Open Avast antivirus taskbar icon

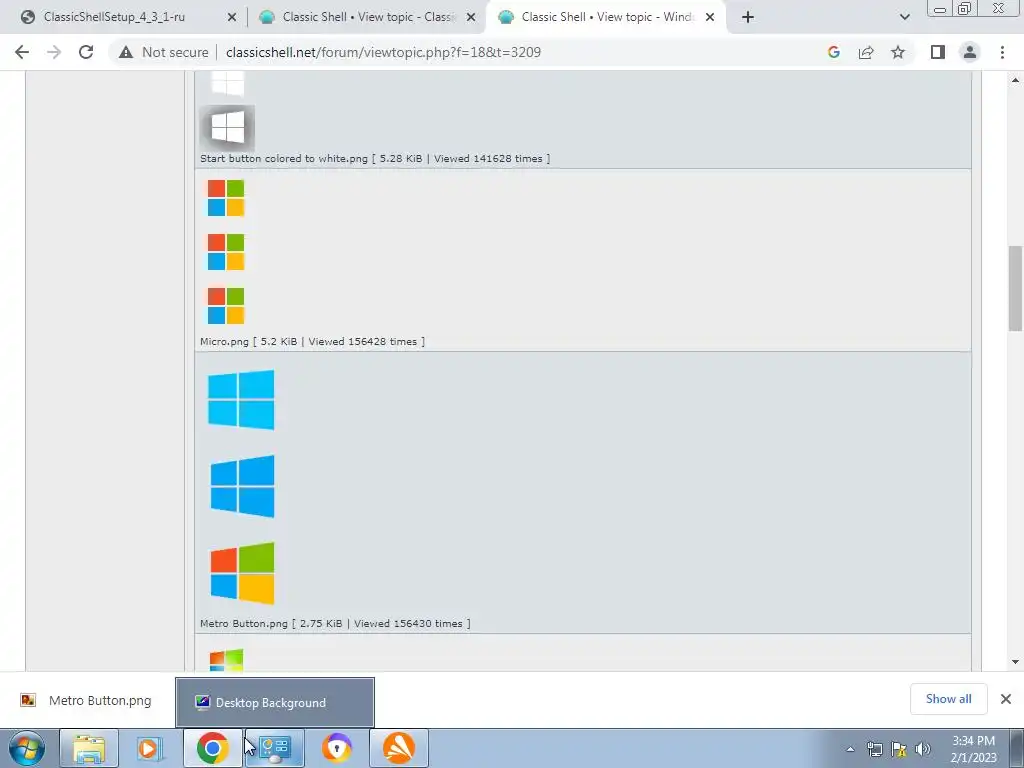[399, 748]
